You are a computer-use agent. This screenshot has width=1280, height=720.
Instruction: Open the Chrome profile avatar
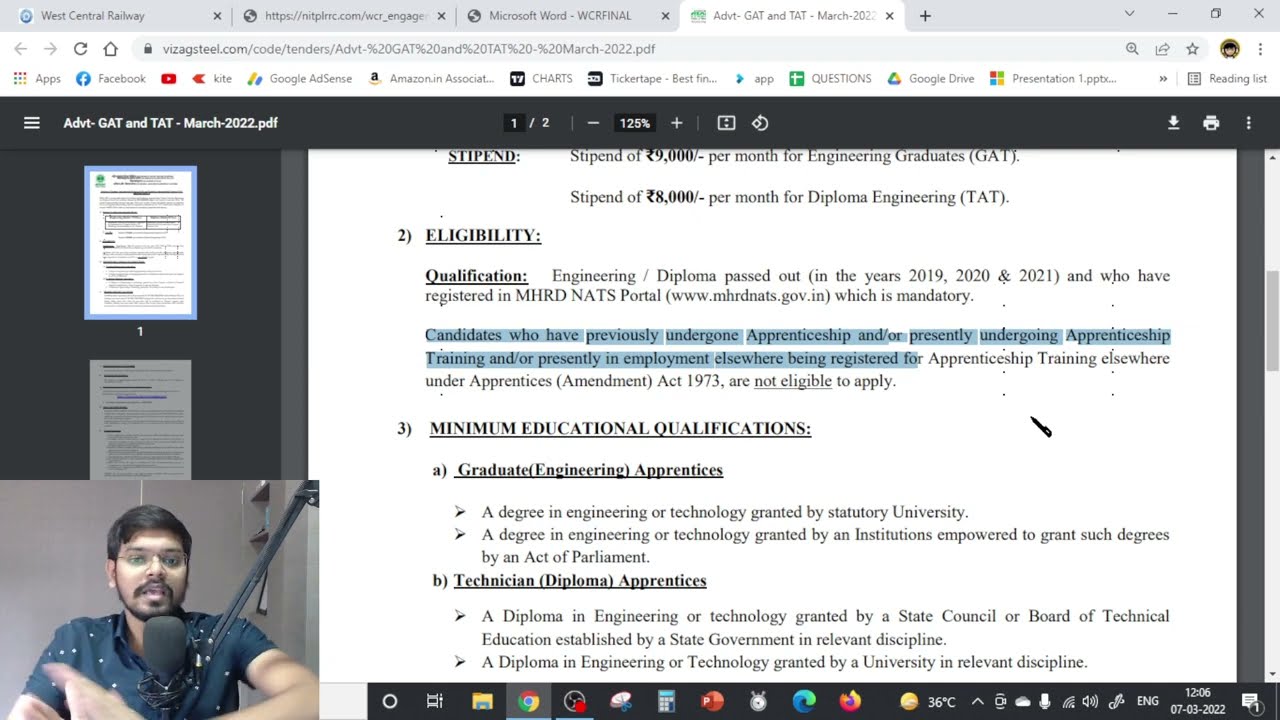pos(1230,49)
